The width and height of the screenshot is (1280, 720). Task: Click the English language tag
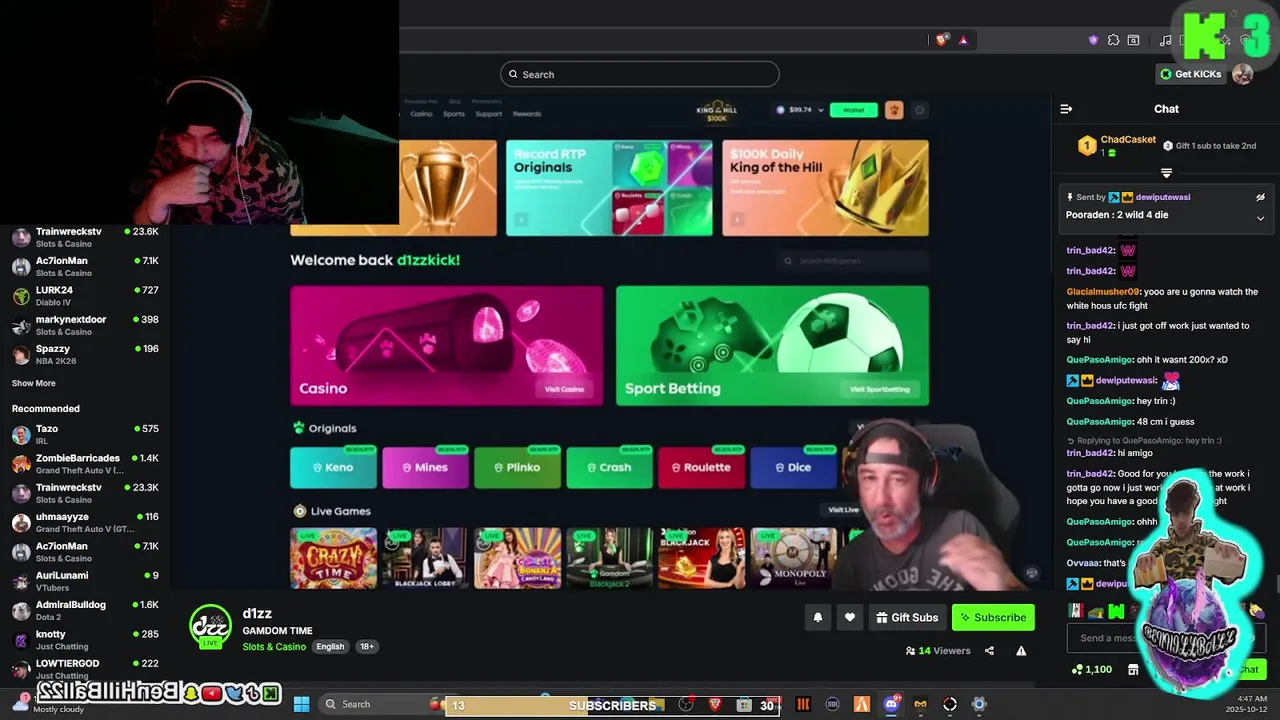coord(330,647)
